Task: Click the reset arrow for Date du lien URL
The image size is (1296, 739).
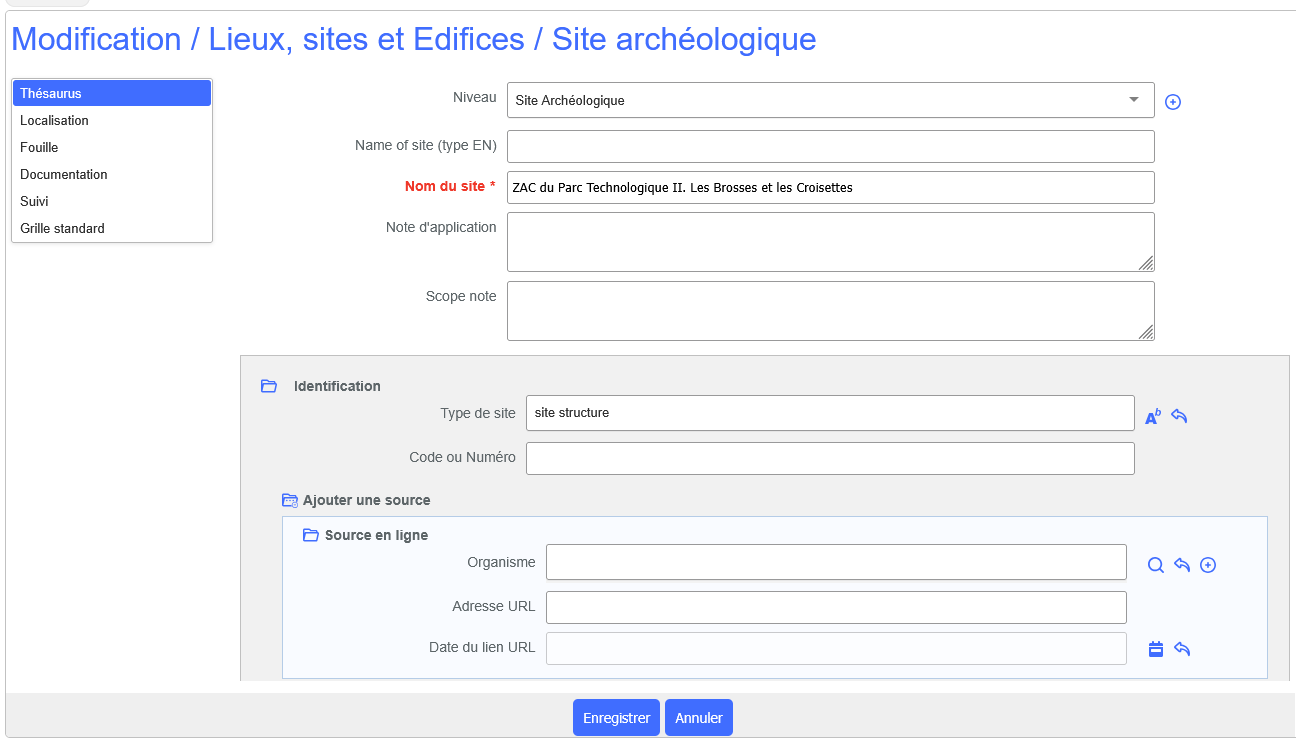Action: [1181, 649]
